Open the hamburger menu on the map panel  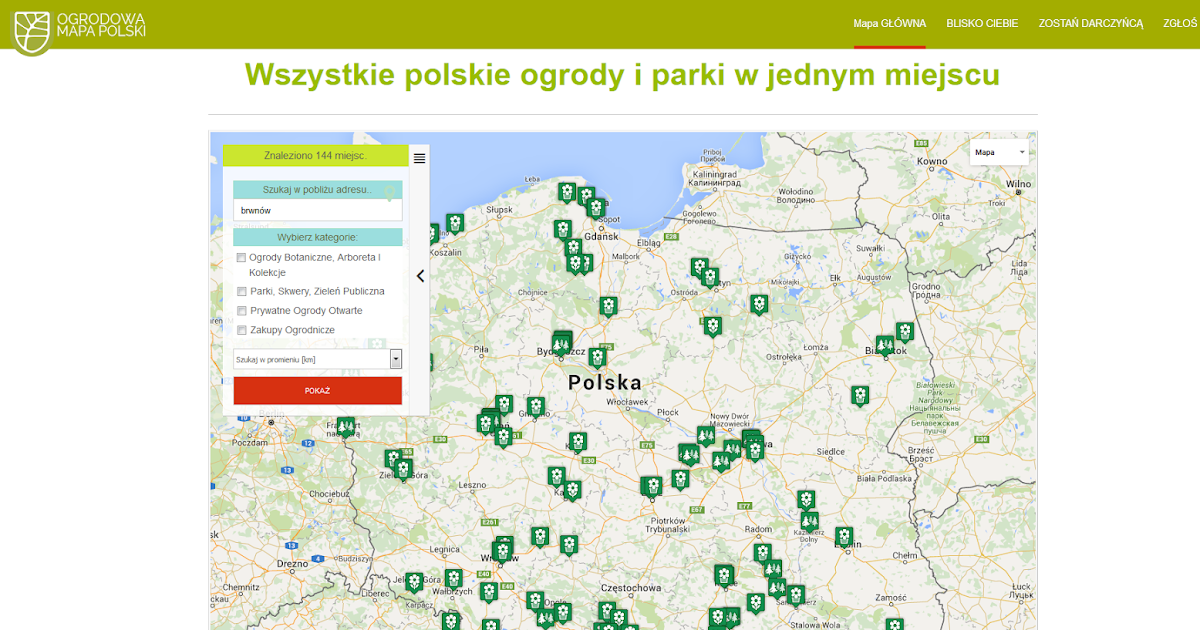[x=419, y=157]
